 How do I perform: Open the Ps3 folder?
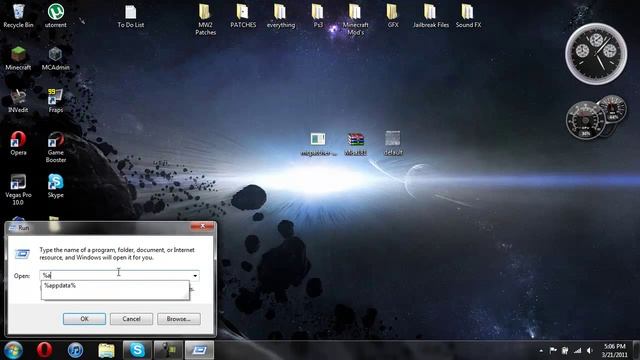coord(318,16)
